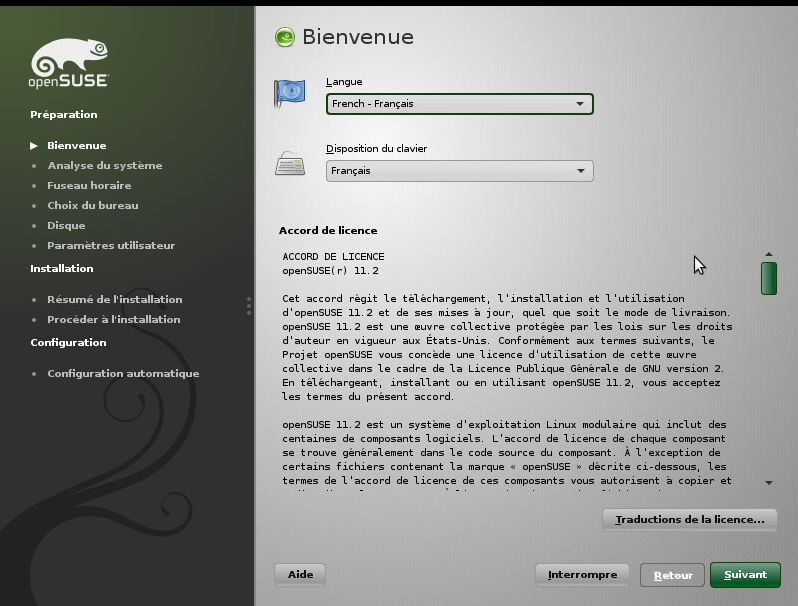Click the Disposition du clavier label

tap(376, 149)
